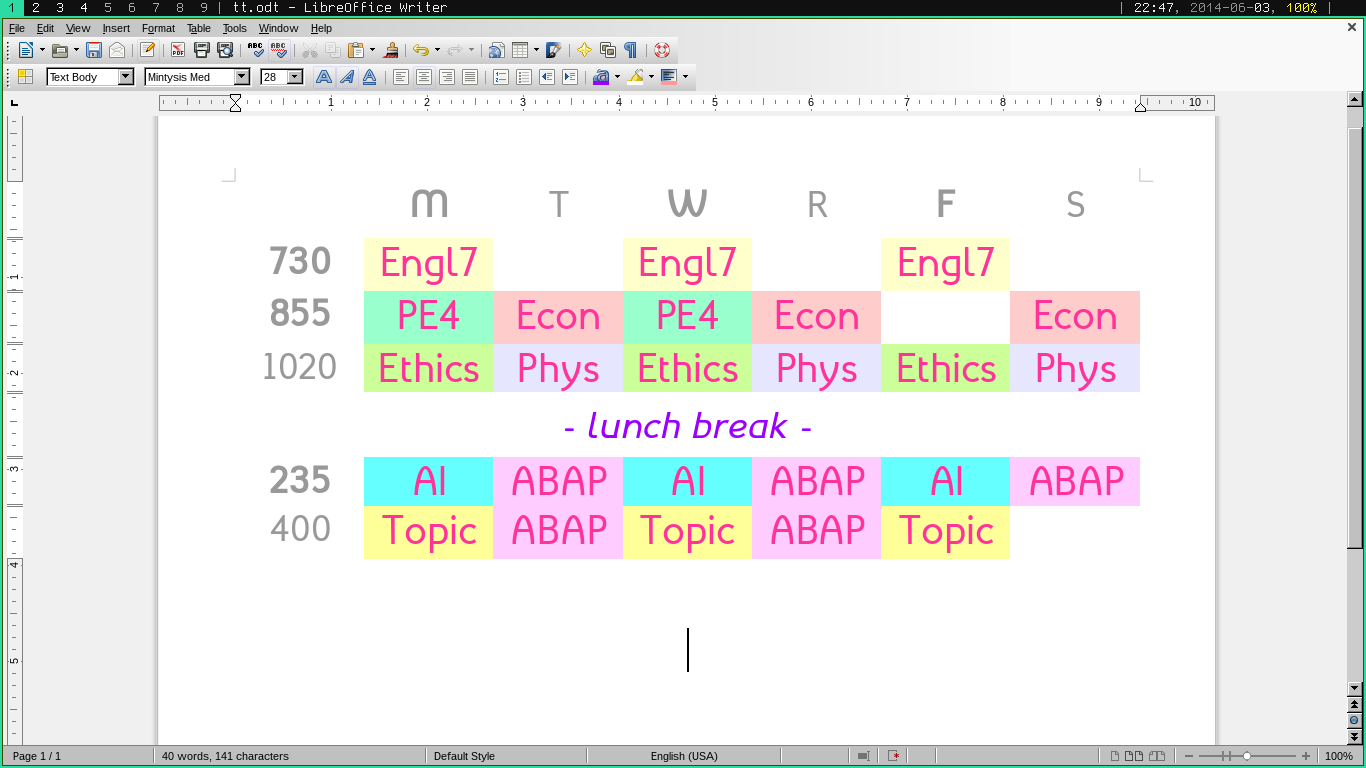Click English (USA) language in status bar
Viewport: 1366px width, 768px height.
point(684,756)
